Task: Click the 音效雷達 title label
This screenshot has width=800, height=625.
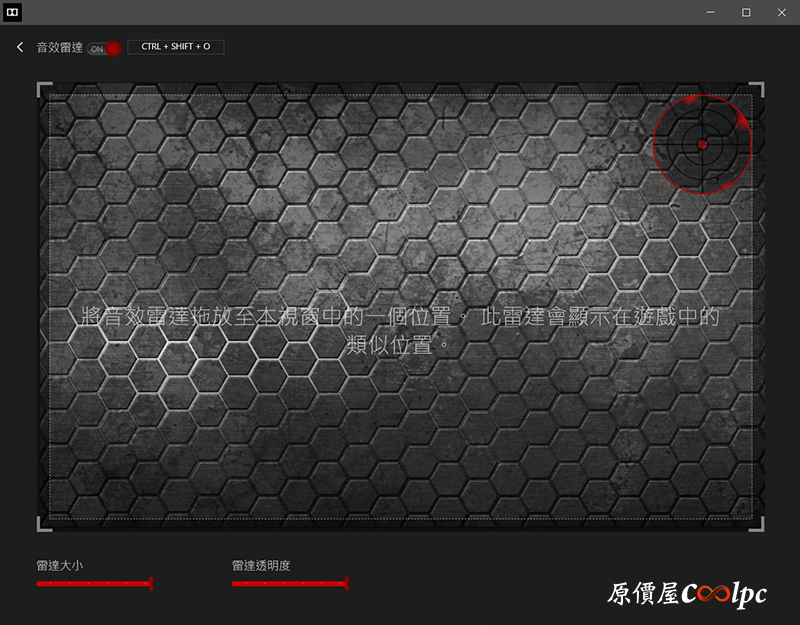Action: 60,47
